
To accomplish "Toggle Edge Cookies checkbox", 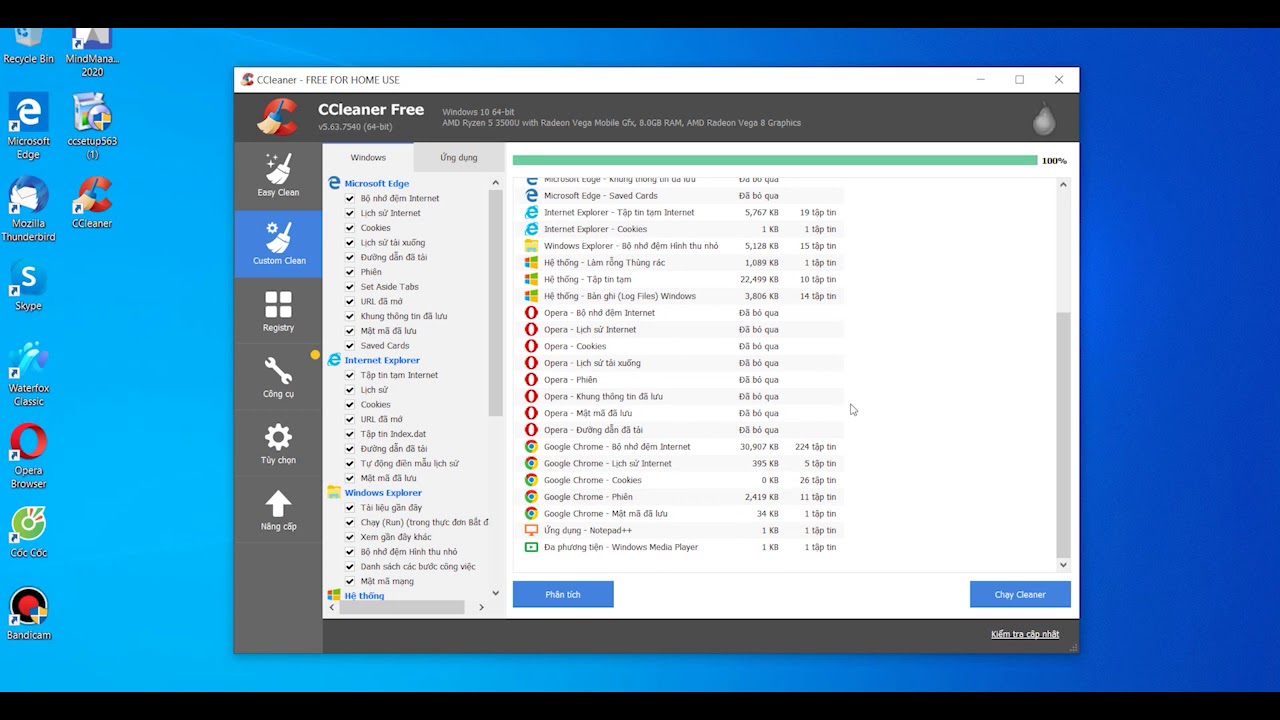I will [x=350, y=228].
